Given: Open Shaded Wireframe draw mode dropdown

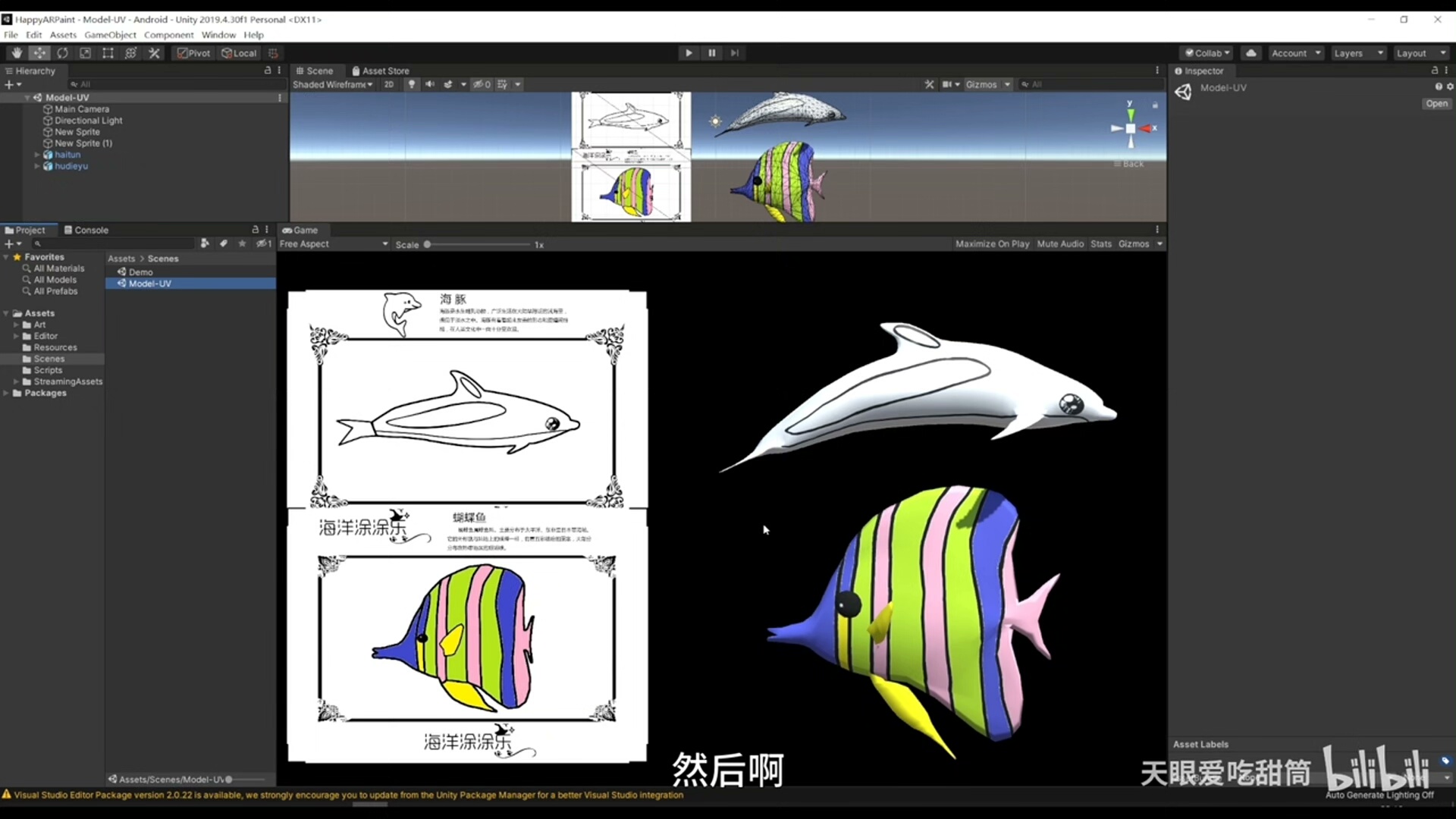Looking at the screenshot, I should click(333, 84).
